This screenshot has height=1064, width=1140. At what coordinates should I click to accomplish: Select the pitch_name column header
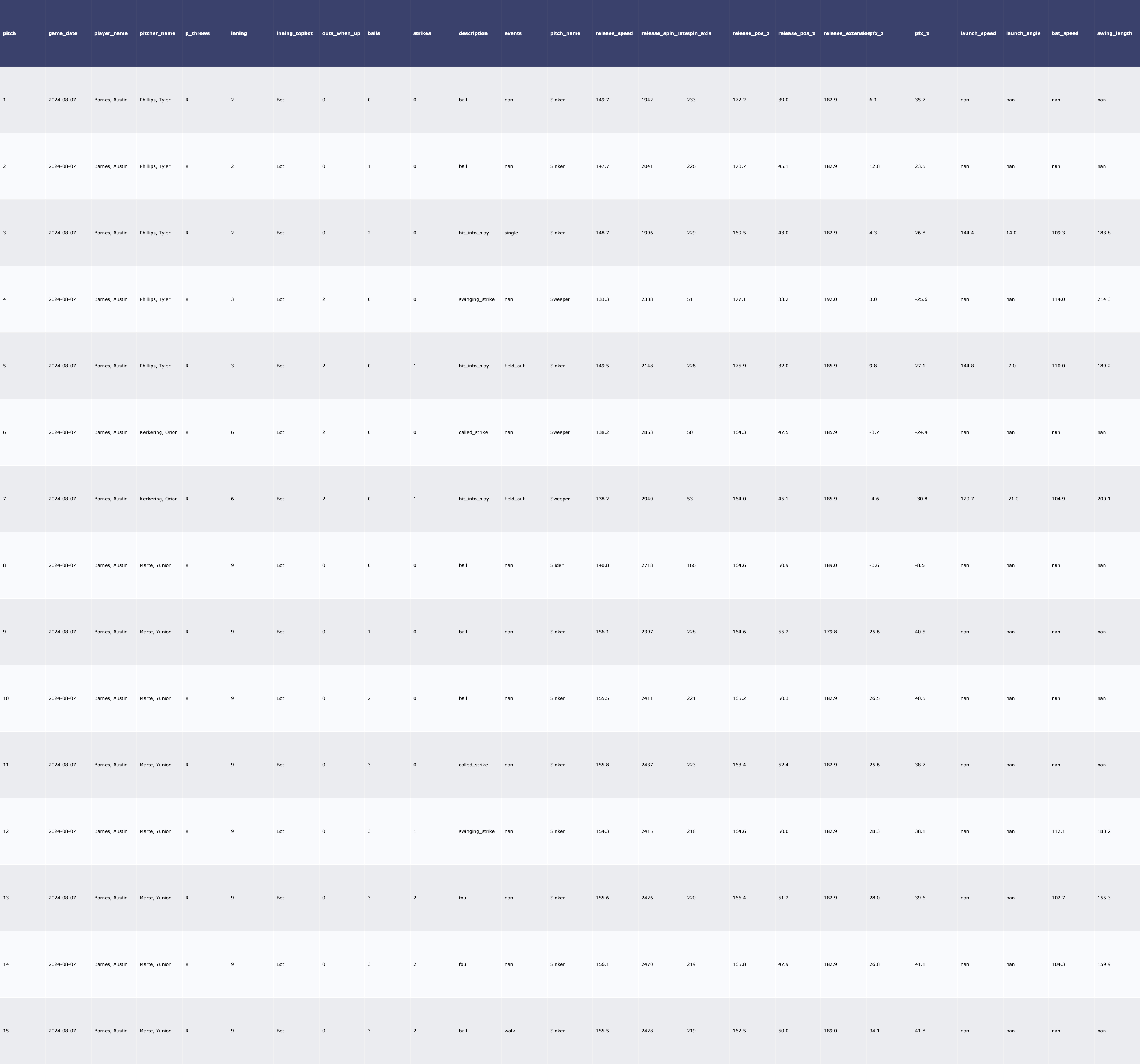click(x=565, y=33)
